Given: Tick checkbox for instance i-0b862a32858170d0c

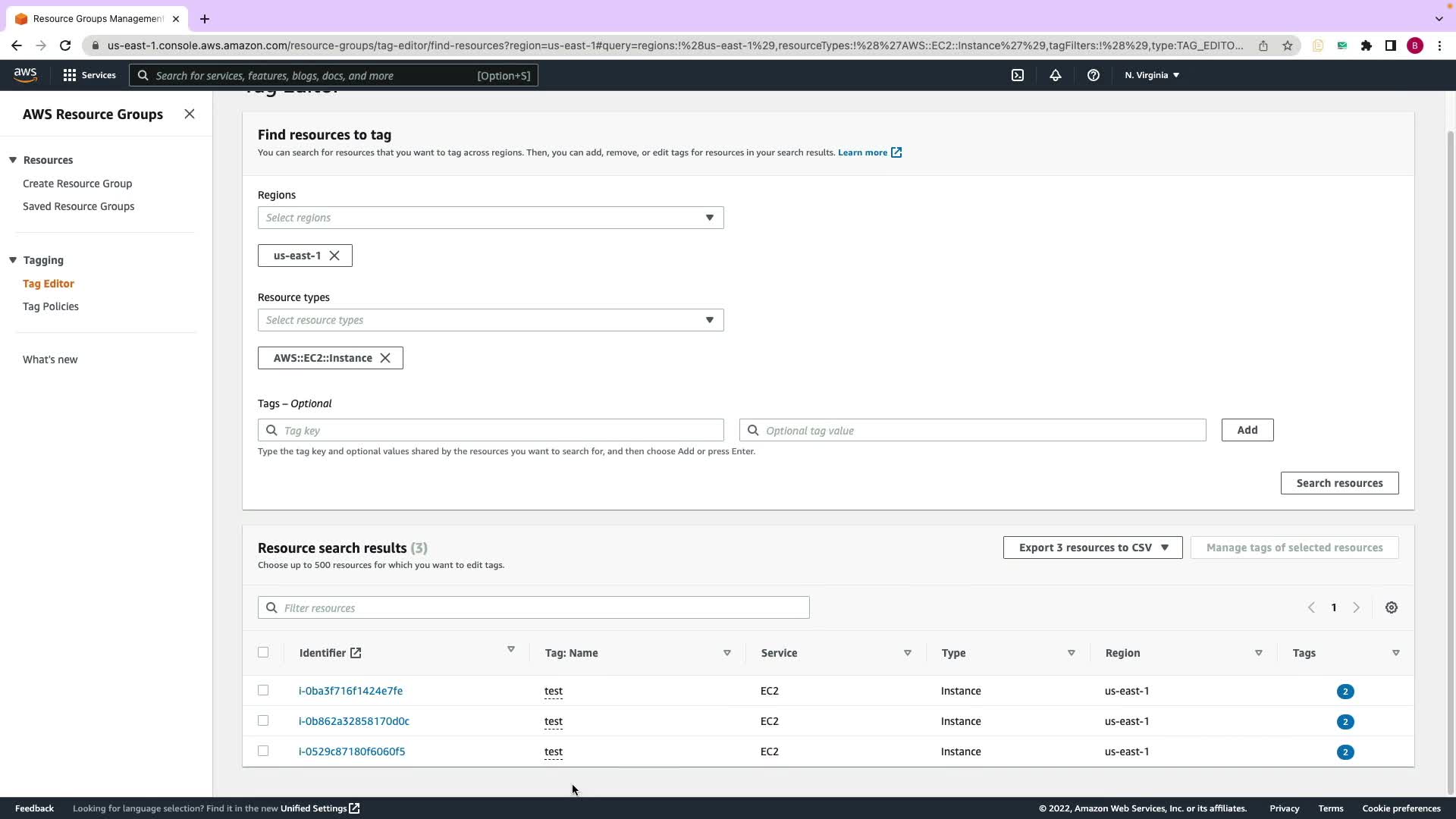Looking at the screenshot, I should pyautogui.click(x=263, y=720).
